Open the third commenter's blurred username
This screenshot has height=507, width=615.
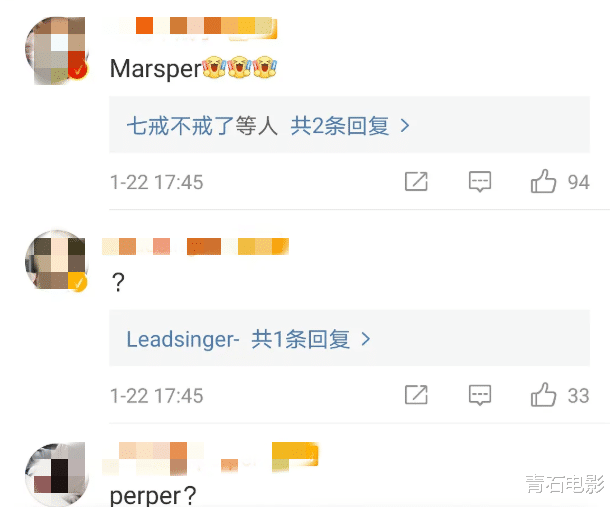click(210, 457)
